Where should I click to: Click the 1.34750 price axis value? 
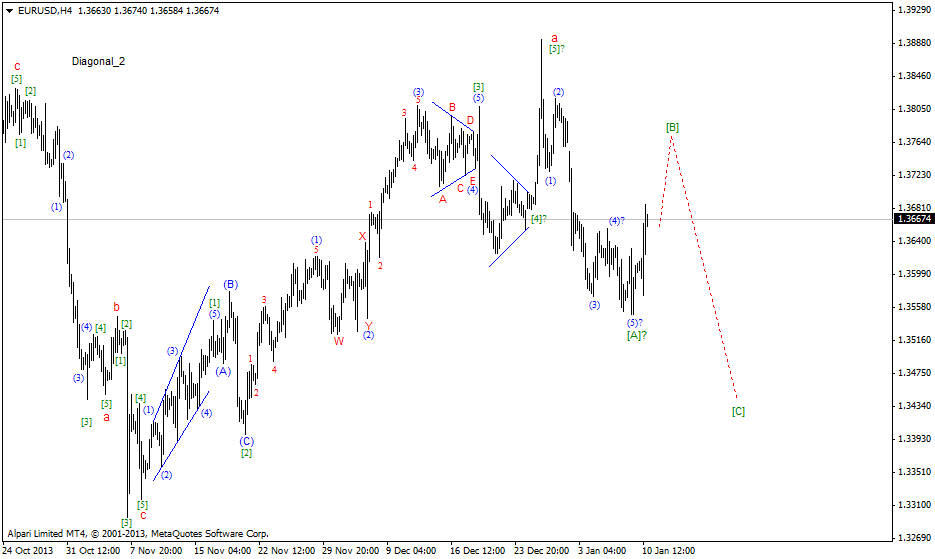[x=914, y=373]
